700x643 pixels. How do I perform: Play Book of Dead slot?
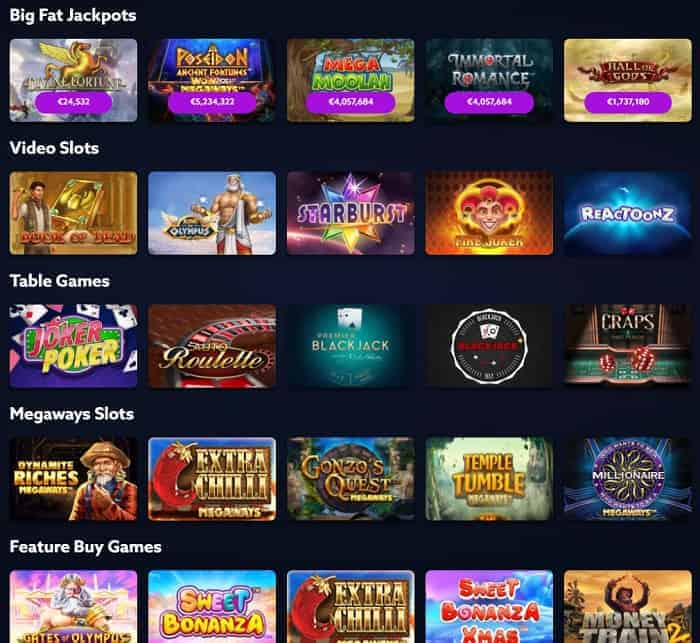pos(74,213)
